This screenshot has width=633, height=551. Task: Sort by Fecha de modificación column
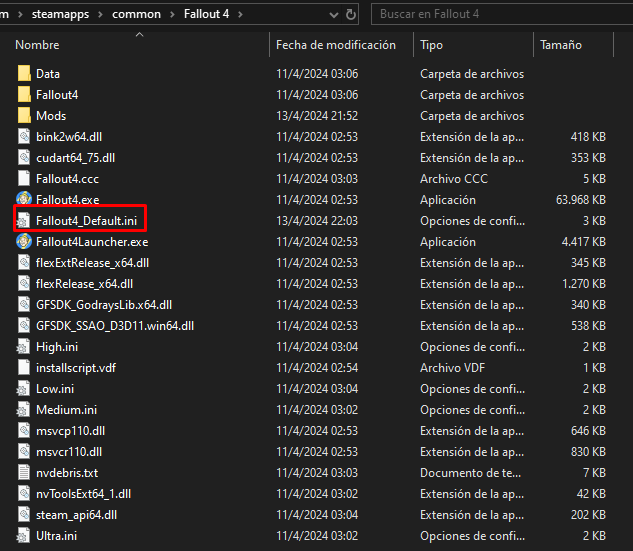click(336, 45)
